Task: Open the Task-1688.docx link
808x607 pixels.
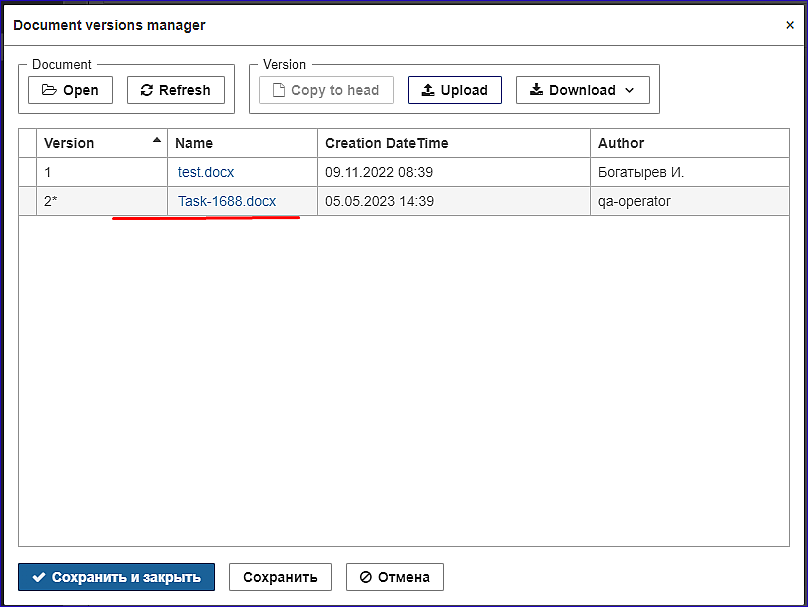Action: [x=227, y=201]
